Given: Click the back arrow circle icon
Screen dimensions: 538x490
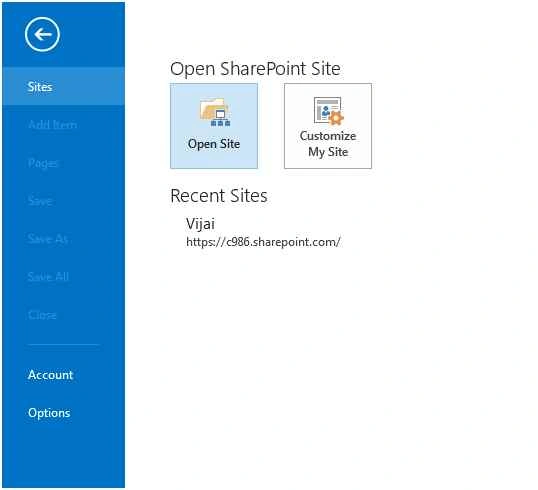Looking at the screenshot, I should tap(42, 34).
